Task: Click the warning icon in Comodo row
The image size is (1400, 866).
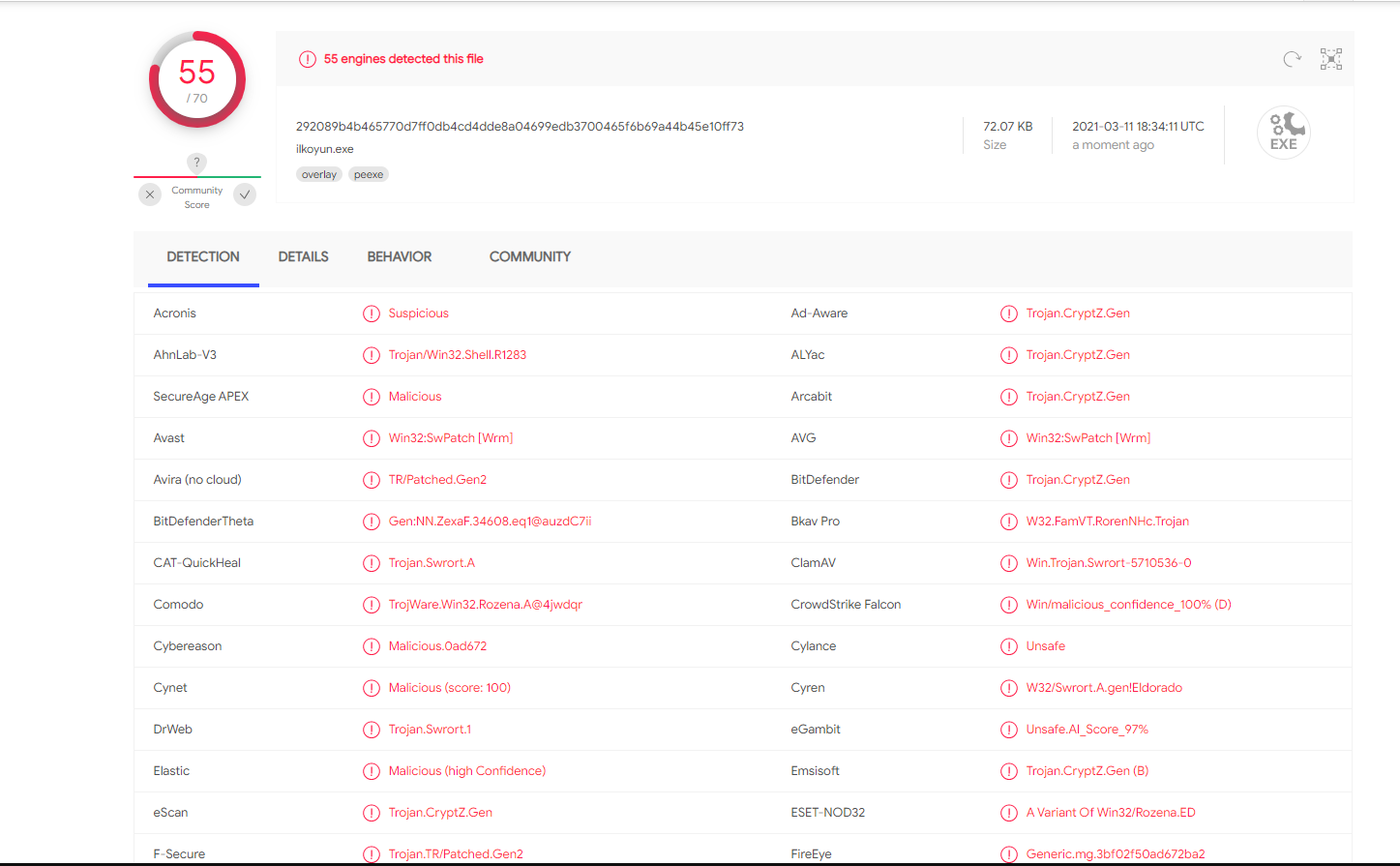Action: tap(372, 605)
